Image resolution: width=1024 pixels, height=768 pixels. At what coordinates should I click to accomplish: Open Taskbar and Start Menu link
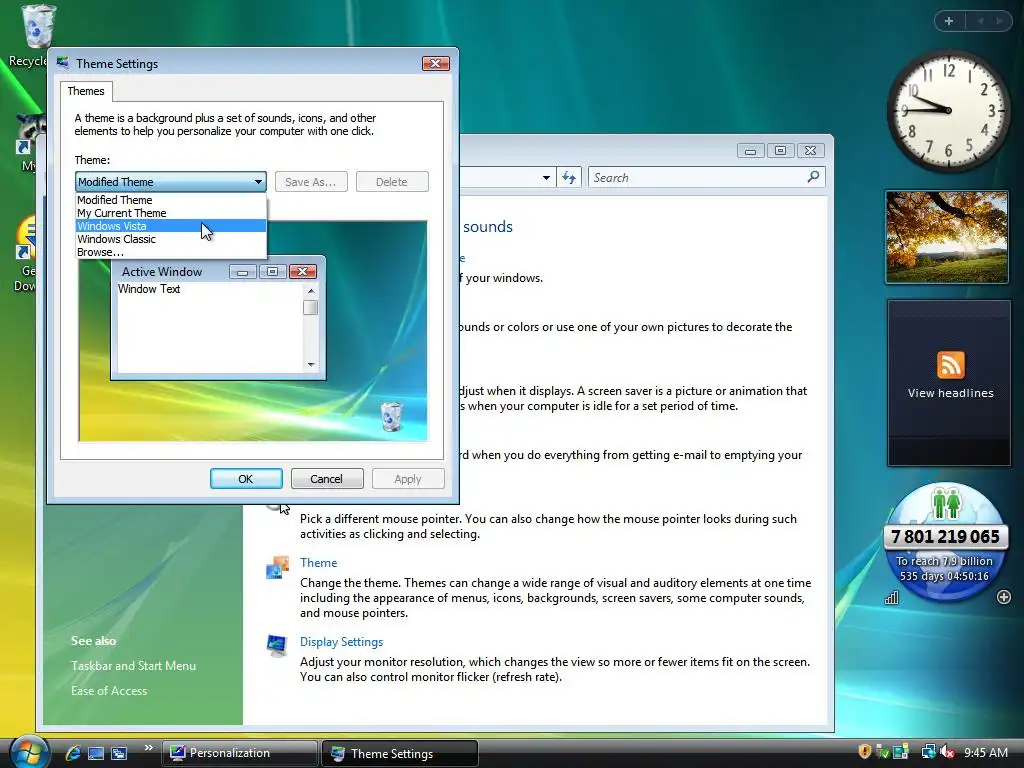[133, 666]
